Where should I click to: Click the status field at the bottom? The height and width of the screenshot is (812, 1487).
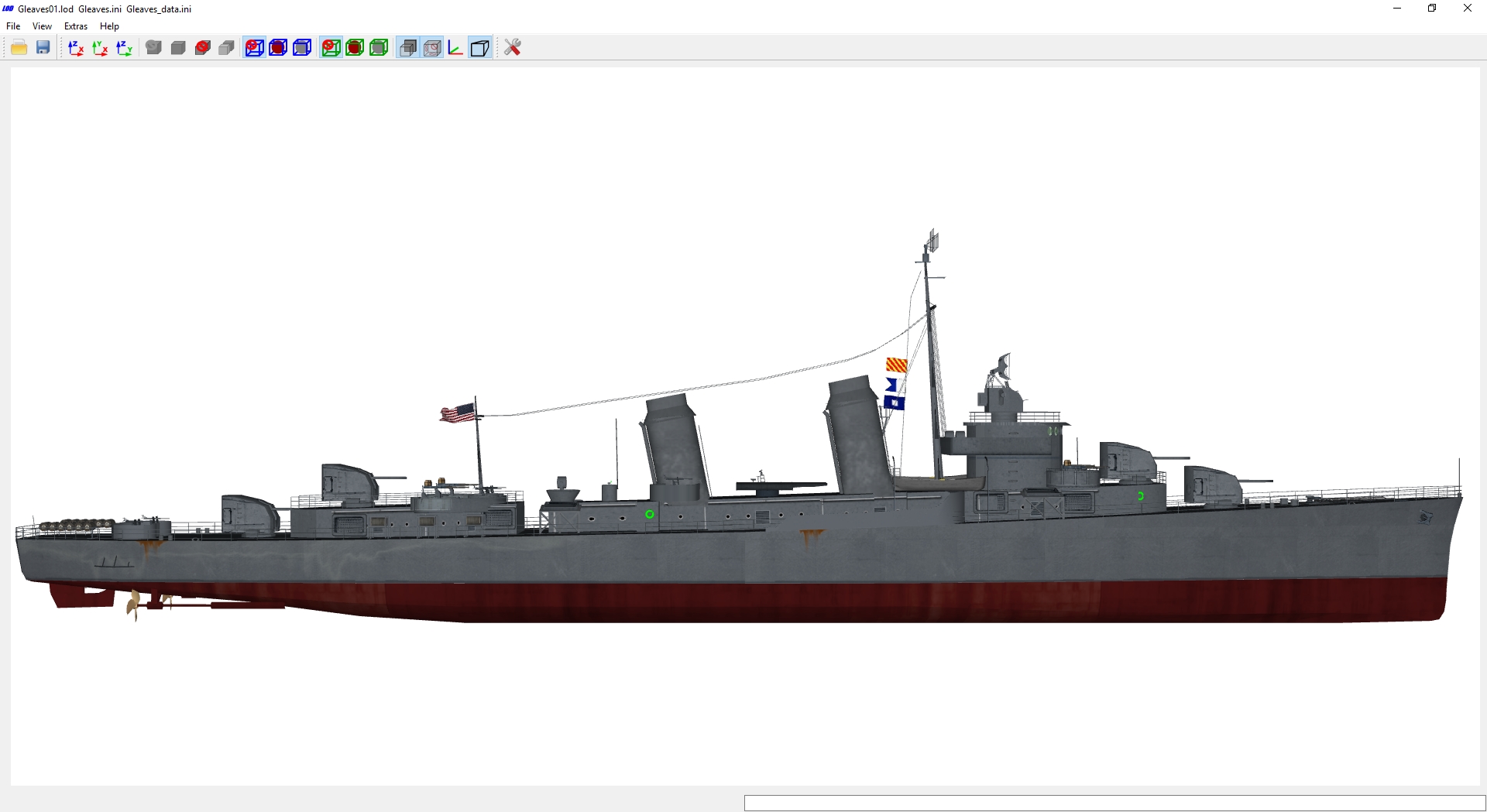click(1114, 803)
